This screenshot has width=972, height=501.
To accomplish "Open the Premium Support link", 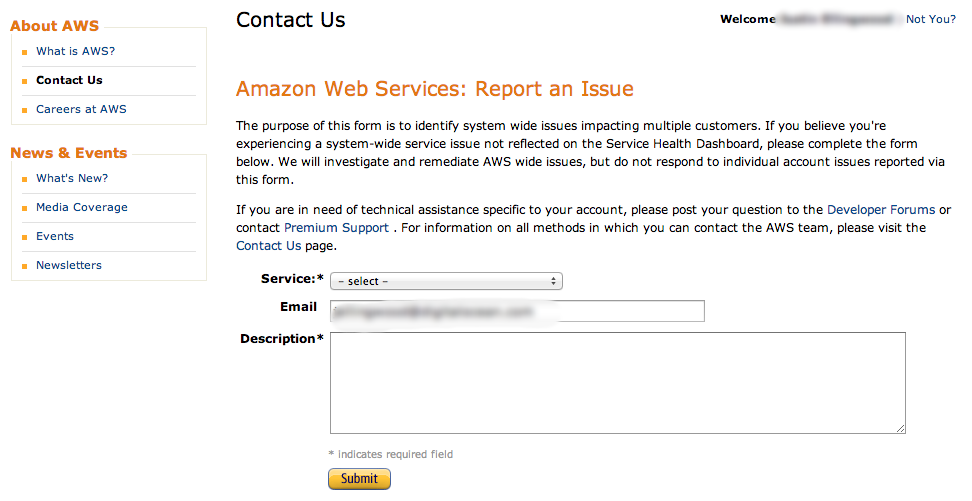I will click(337, 228).
